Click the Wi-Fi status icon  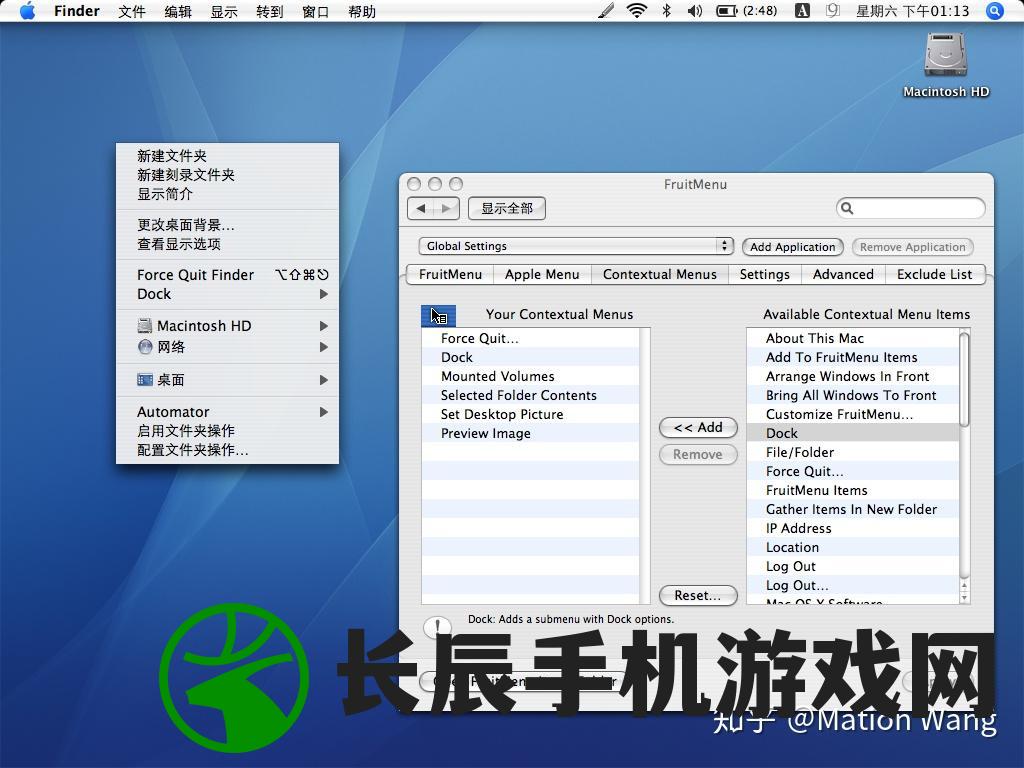tap(637, 10)
